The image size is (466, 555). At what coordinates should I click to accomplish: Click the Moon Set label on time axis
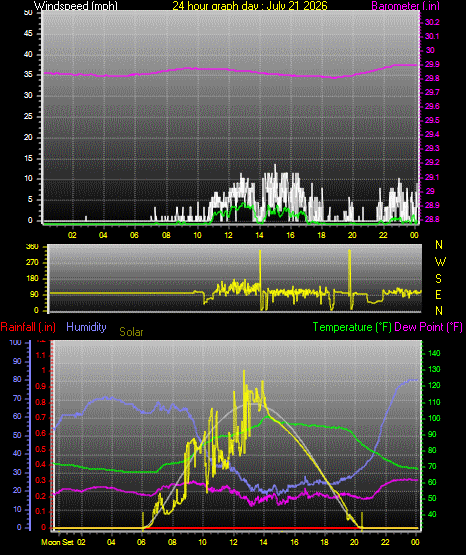[x=57, y=542]
